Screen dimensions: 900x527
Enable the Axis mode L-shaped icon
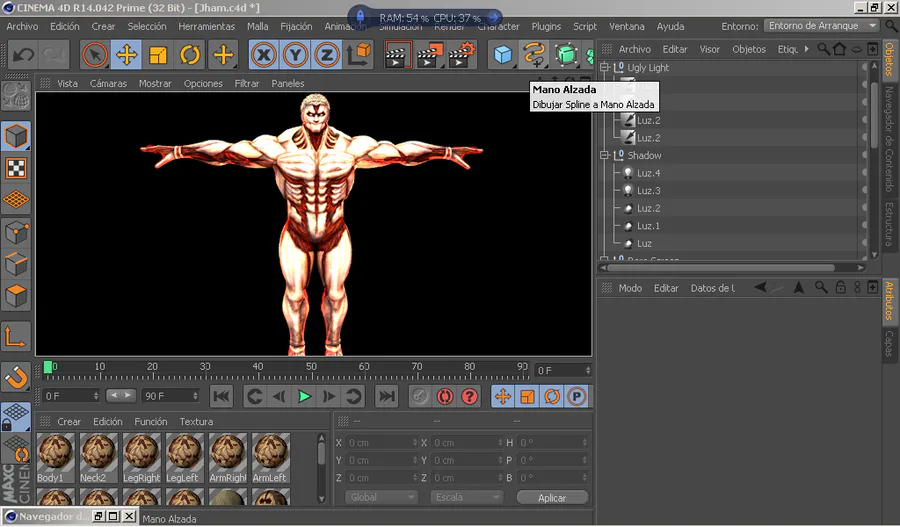16,337
